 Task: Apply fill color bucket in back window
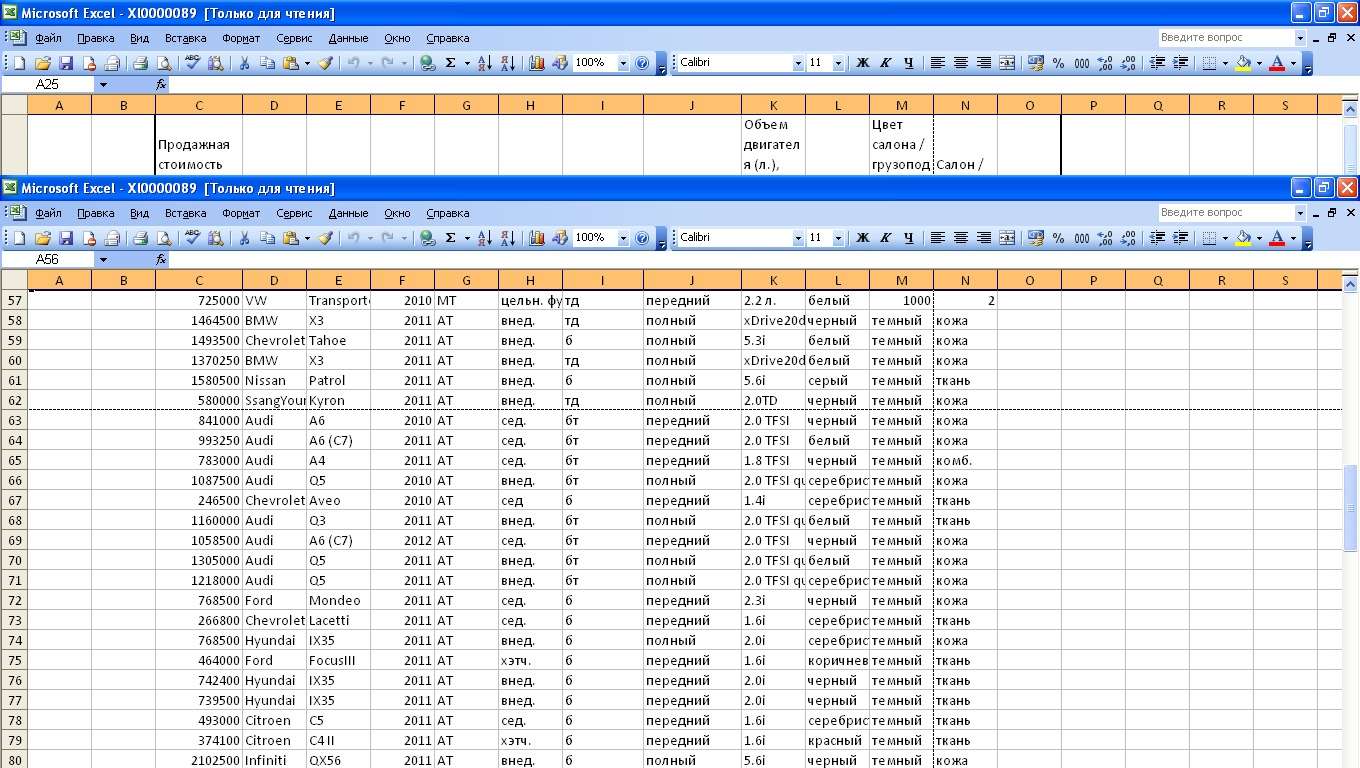tap(1243, 63)
